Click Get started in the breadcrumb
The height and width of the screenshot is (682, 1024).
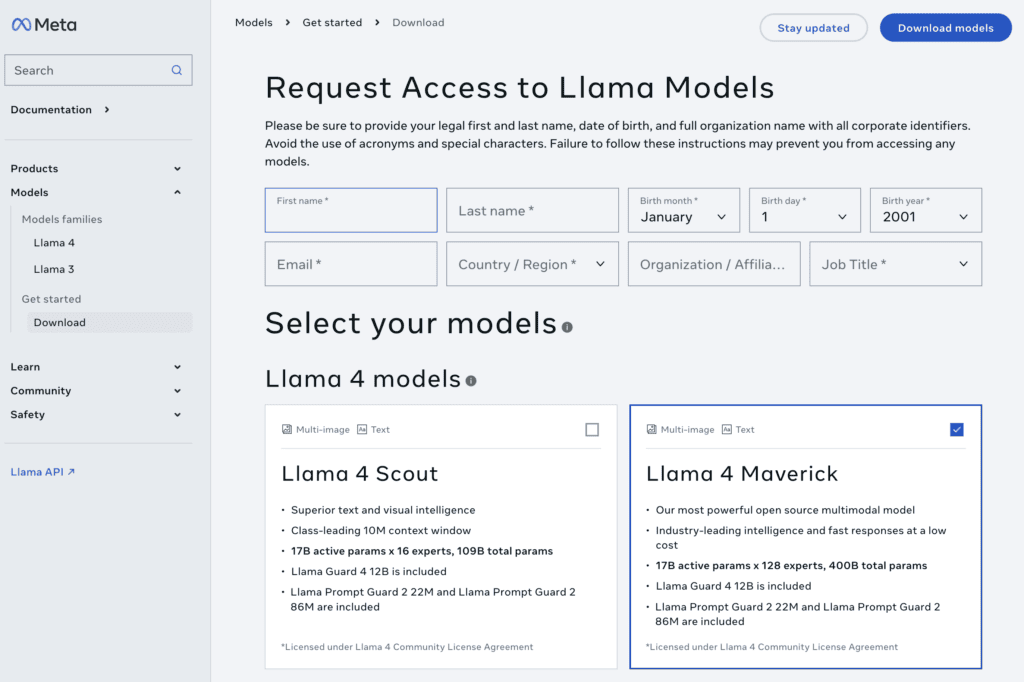[x=332, y=22]
